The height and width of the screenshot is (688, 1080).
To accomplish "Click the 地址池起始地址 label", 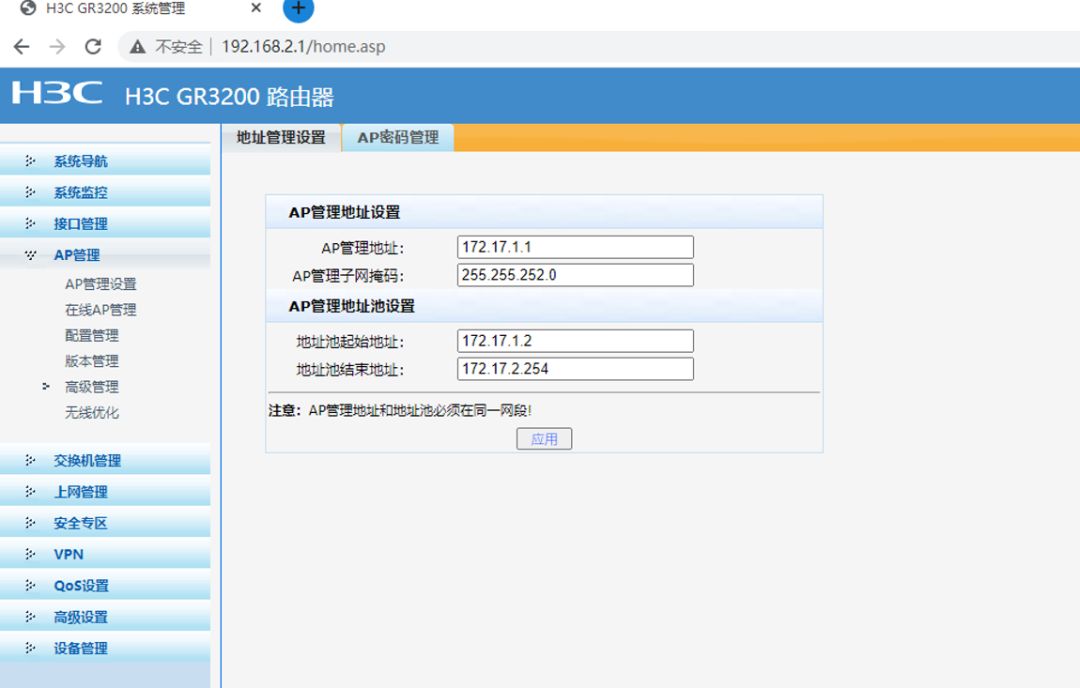I will pos(350,342).
